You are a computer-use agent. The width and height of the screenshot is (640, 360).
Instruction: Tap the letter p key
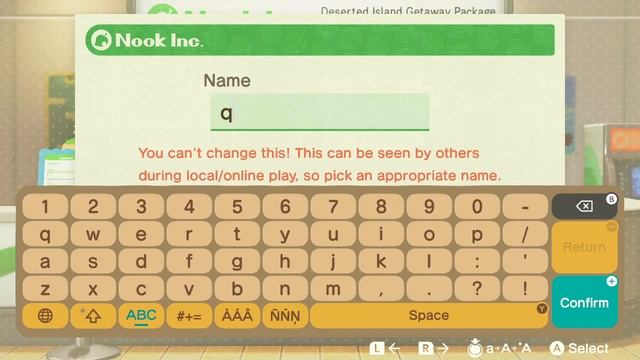[x=477, y=234]
